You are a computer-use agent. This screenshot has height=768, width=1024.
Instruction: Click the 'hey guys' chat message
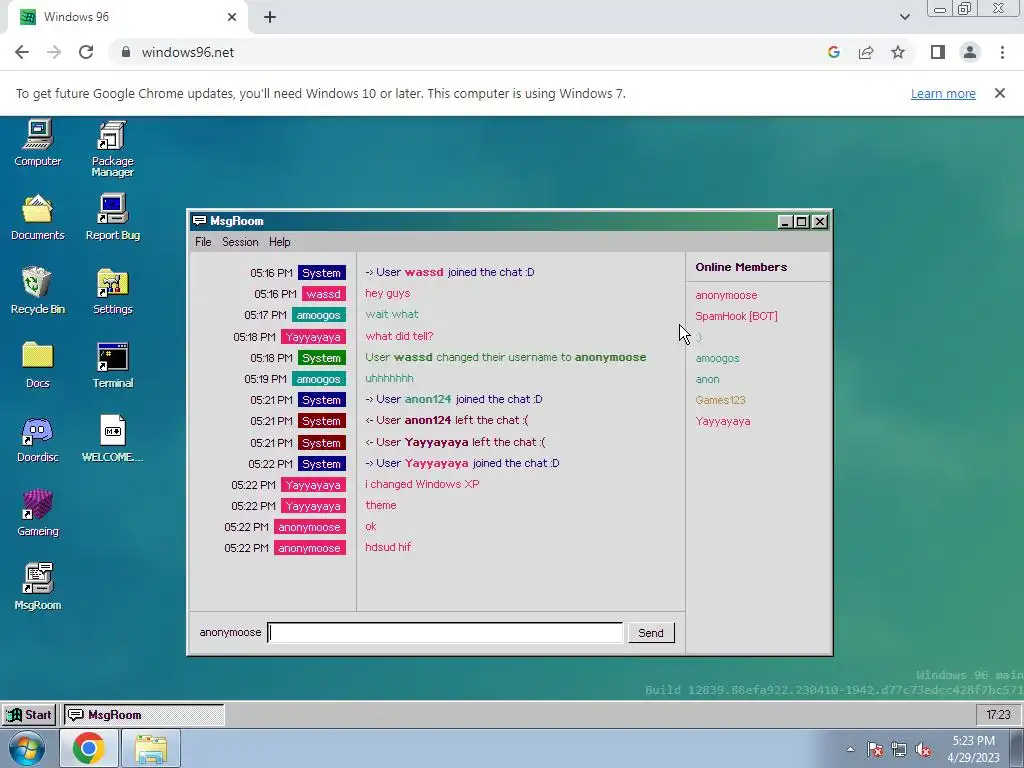[388, 293]
